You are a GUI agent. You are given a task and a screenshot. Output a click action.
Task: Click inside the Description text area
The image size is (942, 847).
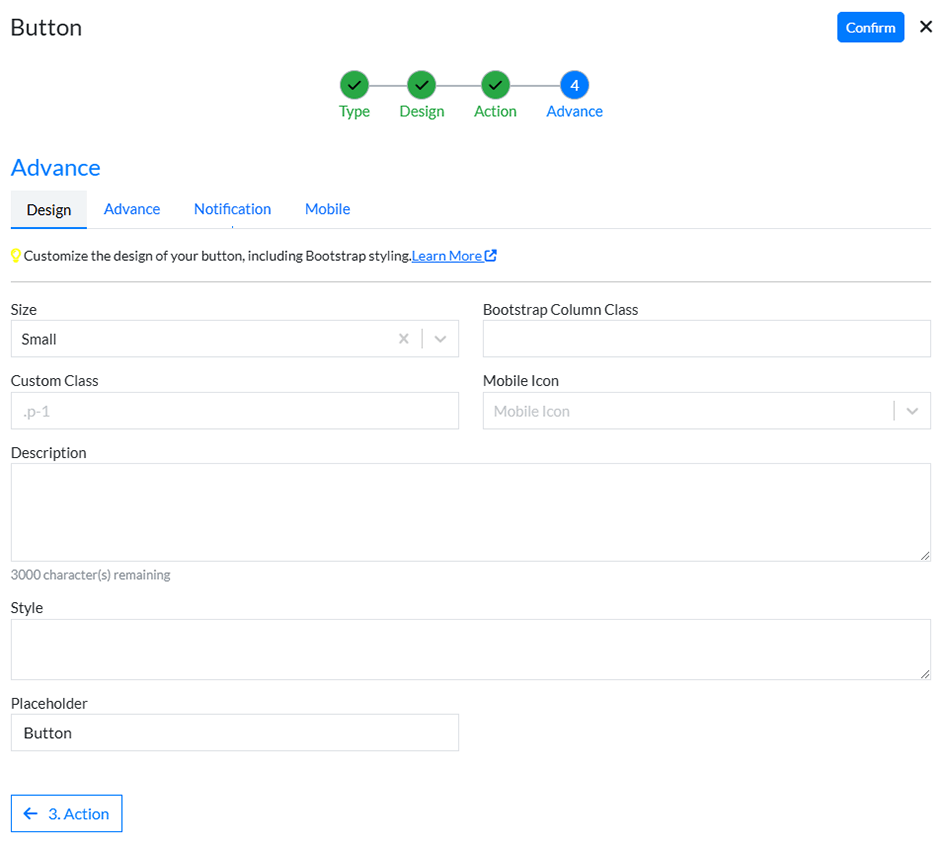click(470, 508)
